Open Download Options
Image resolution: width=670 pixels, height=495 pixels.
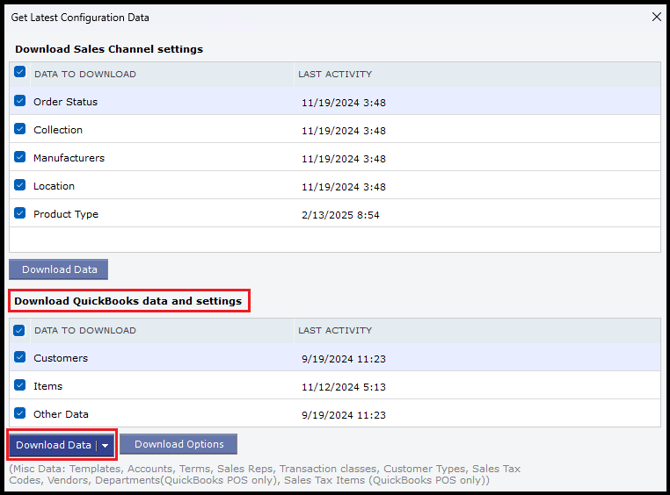click(x=179, y=445)
